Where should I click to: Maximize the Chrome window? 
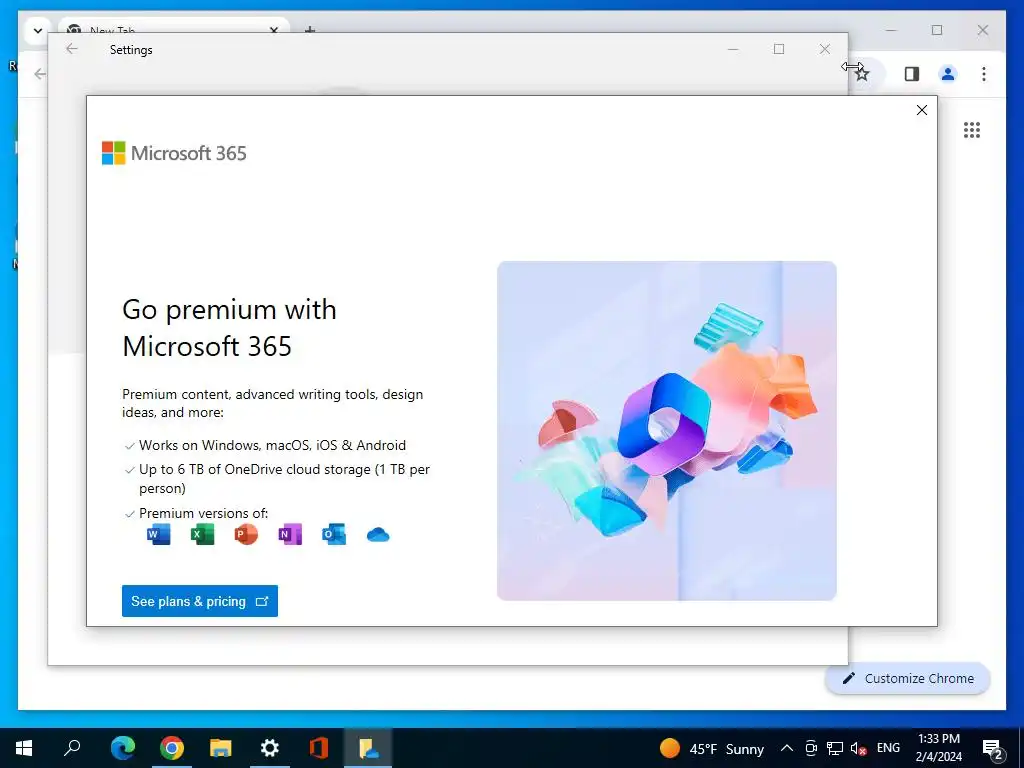(x=937, y=30)
